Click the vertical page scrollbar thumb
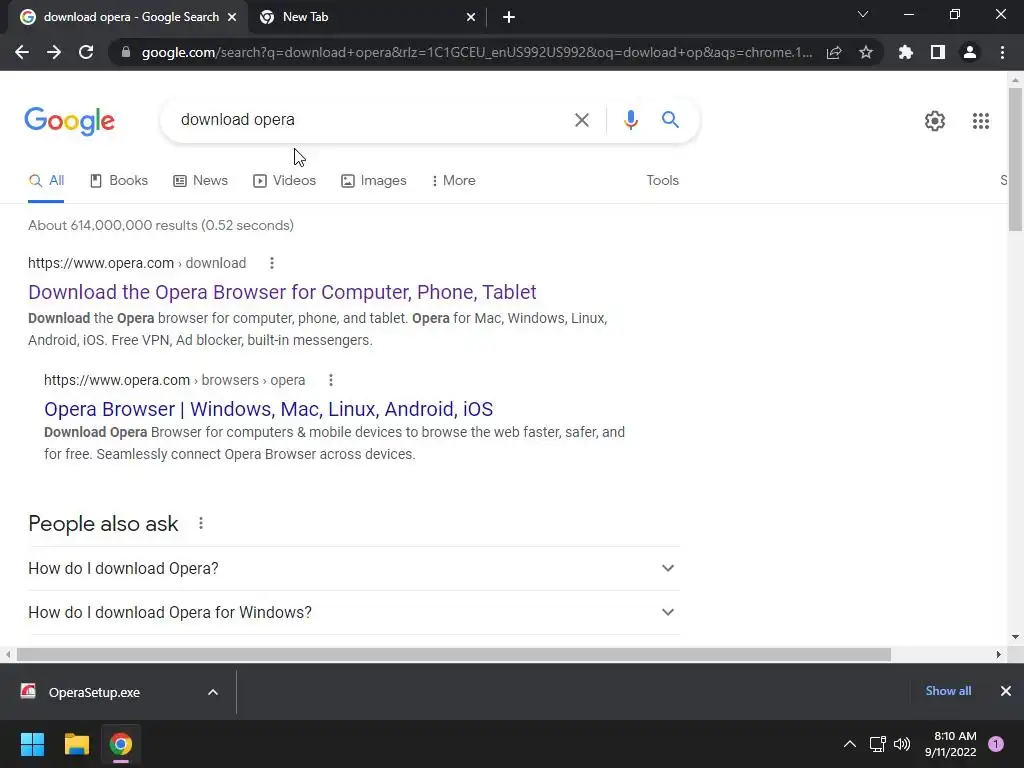This screenshot has width=1024, height=768. 1015,159
